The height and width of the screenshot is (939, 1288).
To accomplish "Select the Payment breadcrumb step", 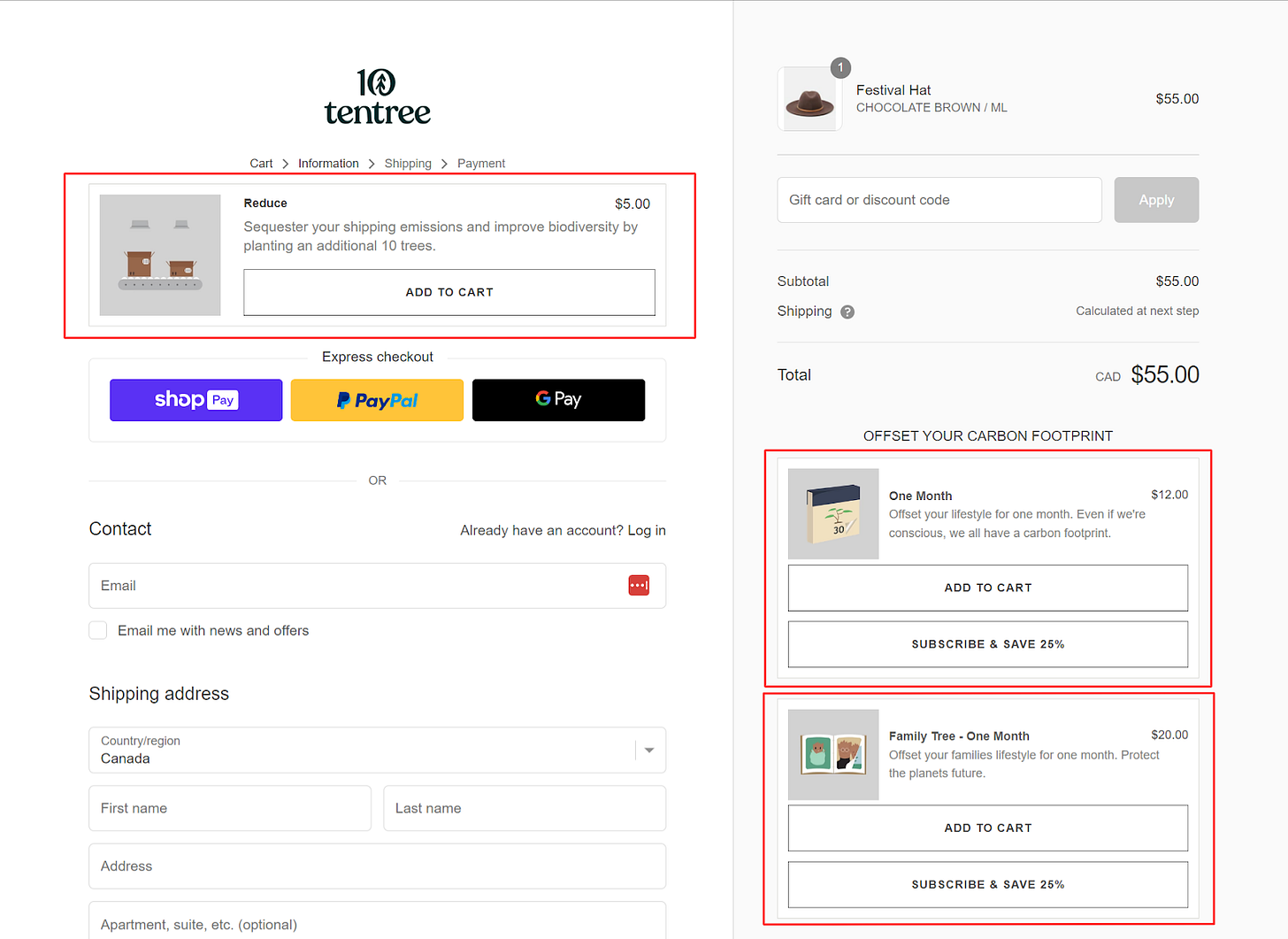I will [481, 164].
